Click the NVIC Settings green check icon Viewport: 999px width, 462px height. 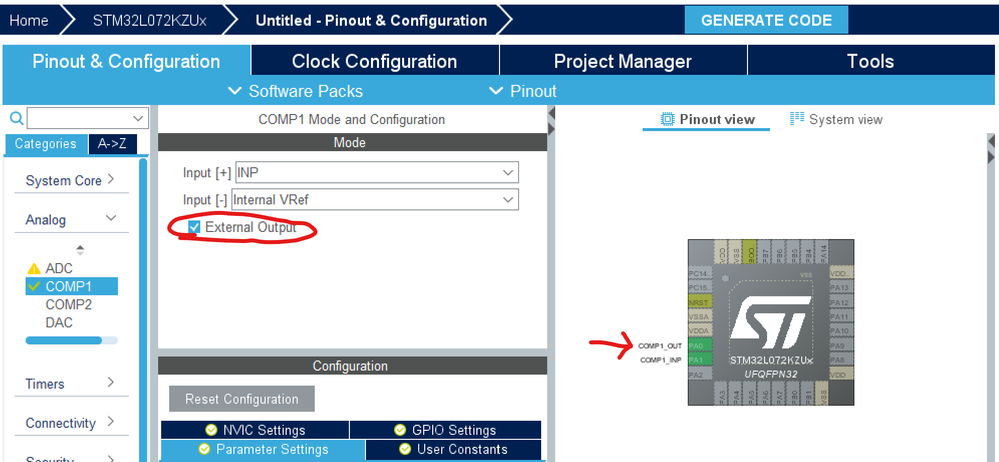tap(211, 430)
